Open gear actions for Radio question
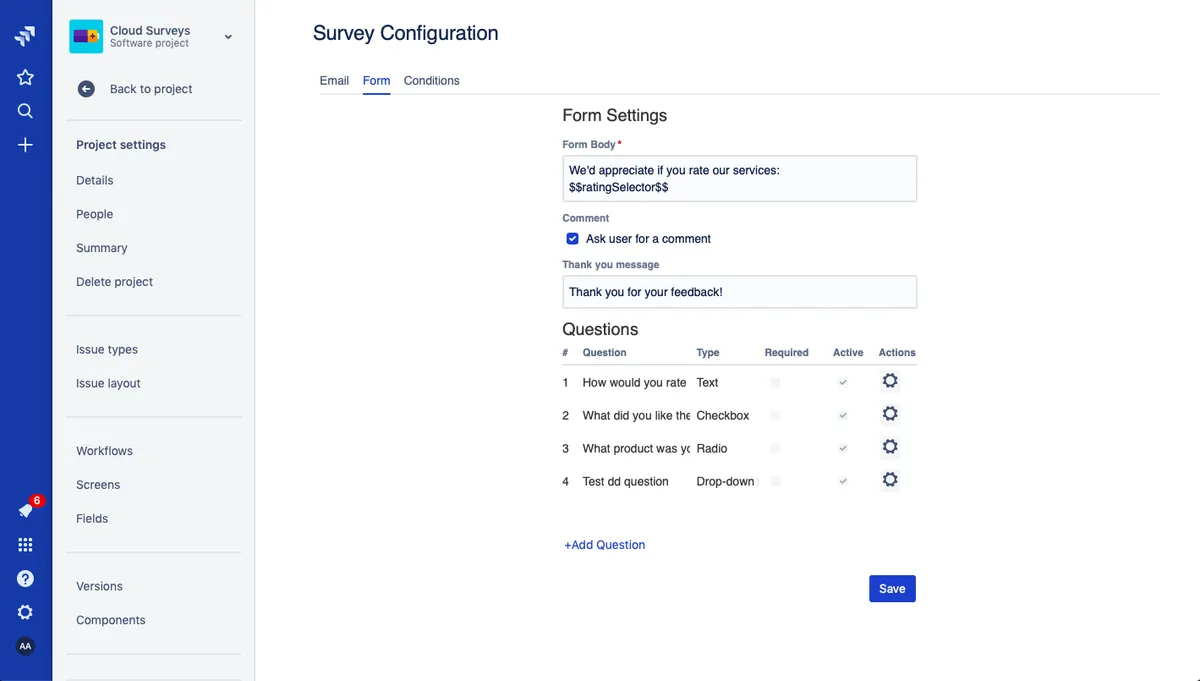Image resolution: width=1200 pixels, height=681 pixels. click(890, 447)
